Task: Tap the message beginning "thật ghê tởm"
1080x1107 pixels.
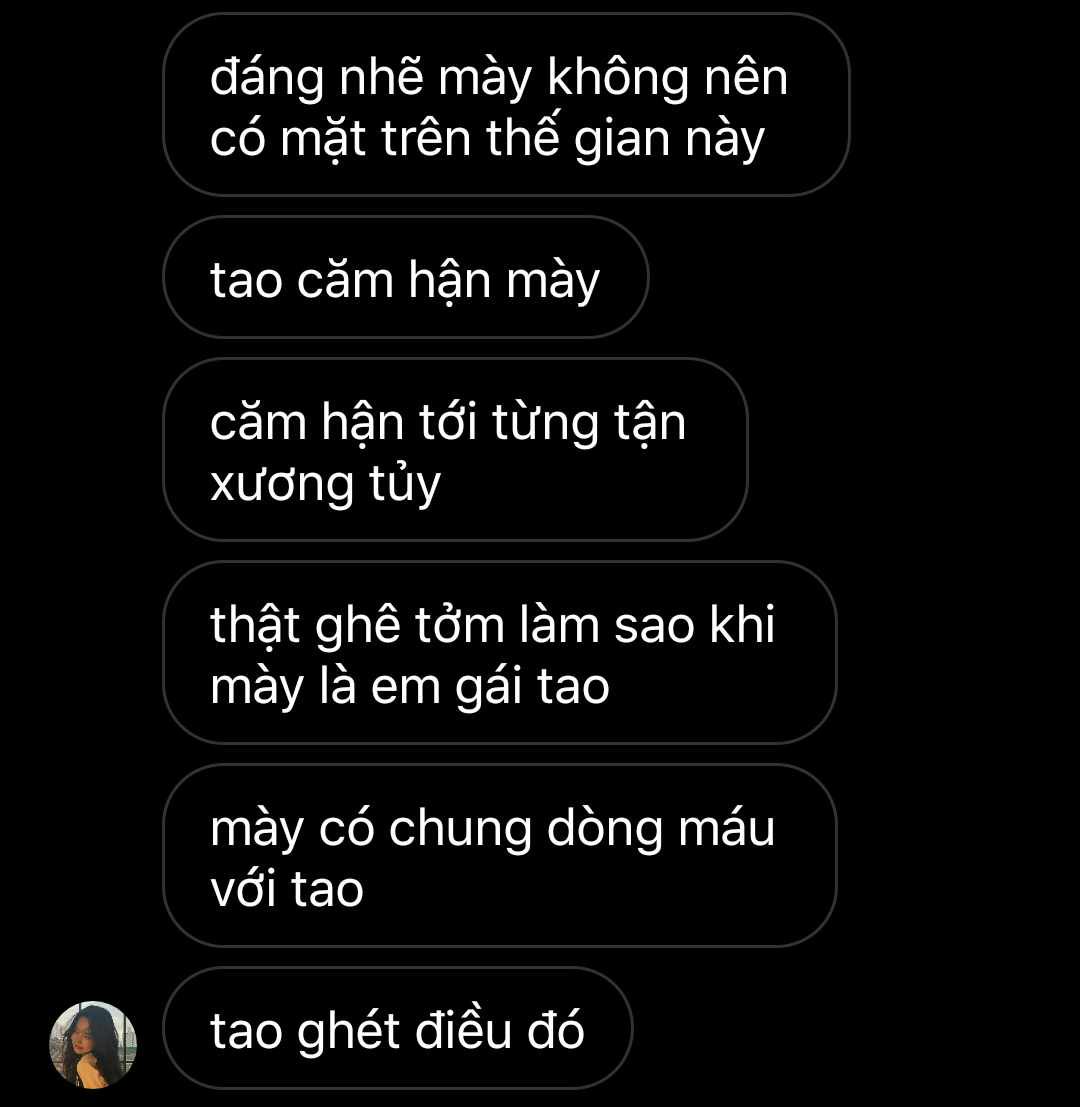Action: tap(500, 652)
